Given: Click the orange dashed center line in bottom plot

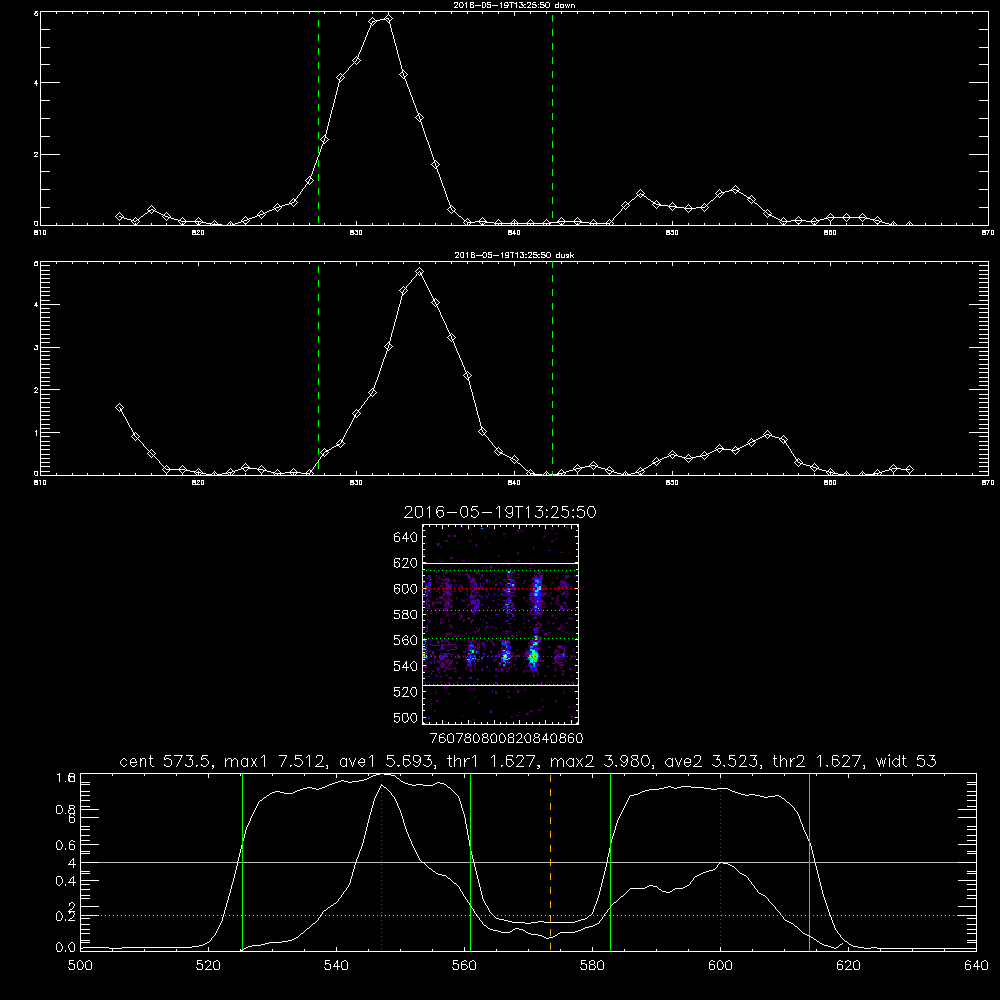Looking at the screenshot, I should (x=550, y=861).
